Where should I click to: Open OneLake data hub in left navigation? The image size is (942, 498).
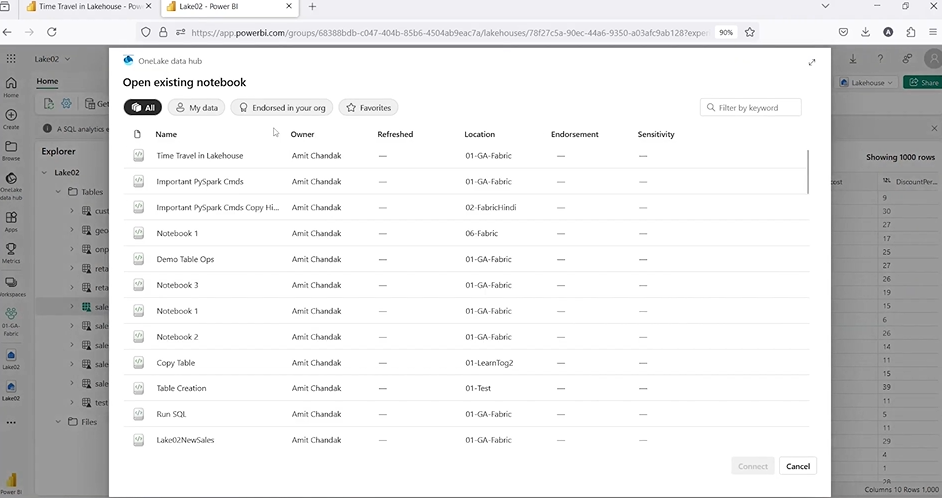[11, 186]
